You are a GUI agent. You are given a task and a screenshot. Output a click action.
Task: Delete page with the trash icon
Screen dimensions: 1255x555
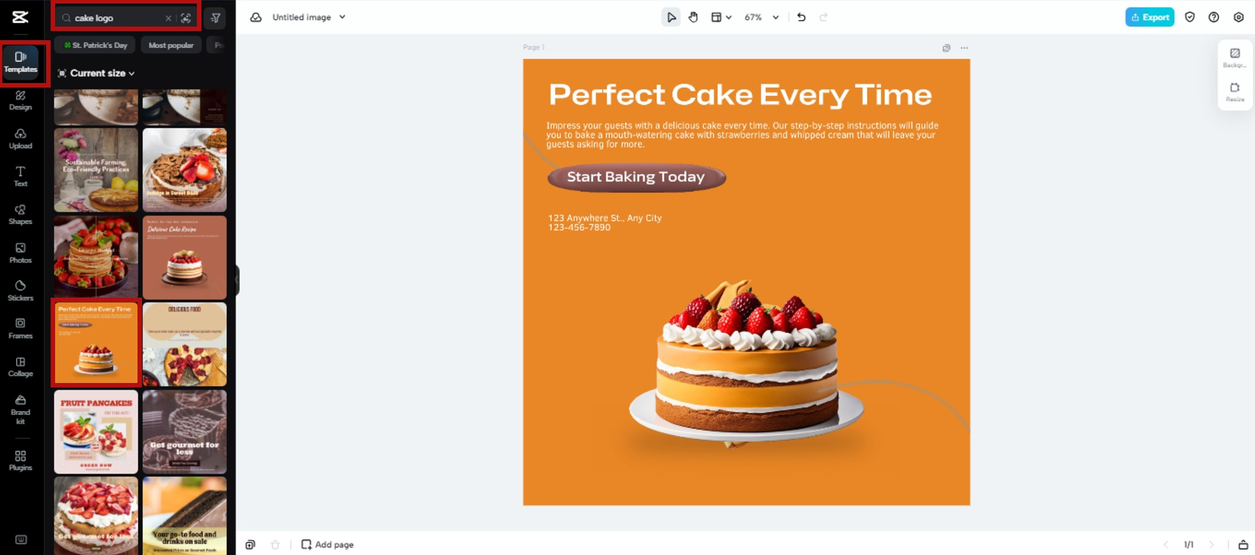click(275, 545)
